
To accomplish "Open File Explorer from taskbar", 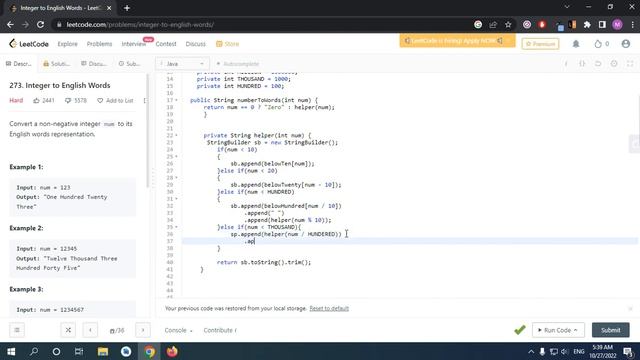I will point(102,351).
